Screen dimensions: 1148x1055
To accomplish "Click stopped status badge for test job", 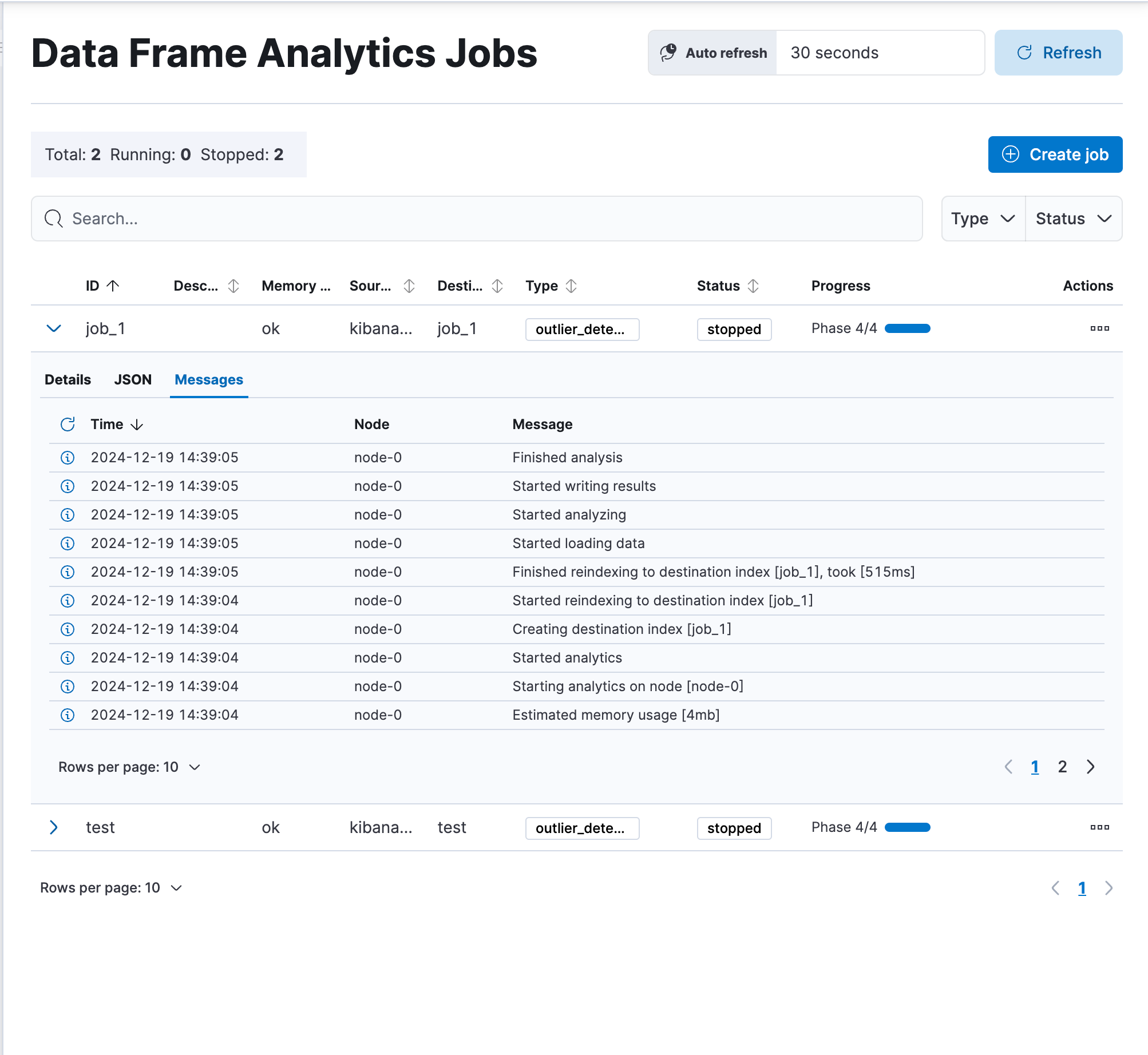I will click(x=734, y=828).
